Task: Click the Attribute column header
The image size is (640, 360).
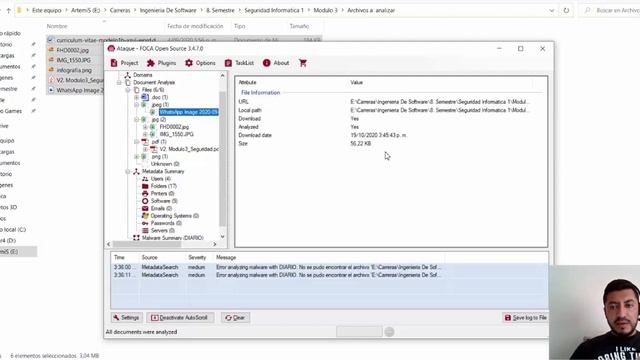Action: point(247,82)
